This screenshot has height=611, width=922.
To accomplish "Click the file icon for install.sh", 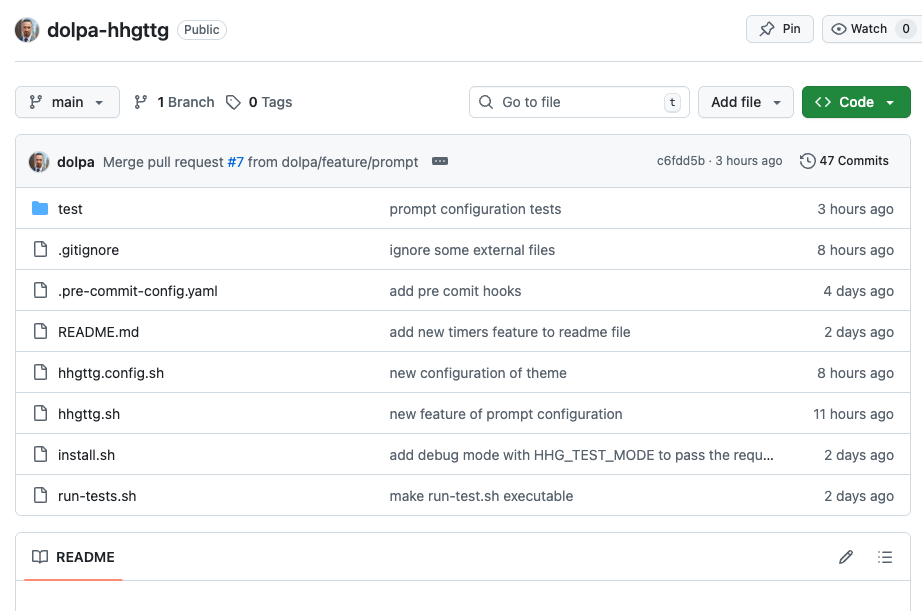I will point(40,455).
